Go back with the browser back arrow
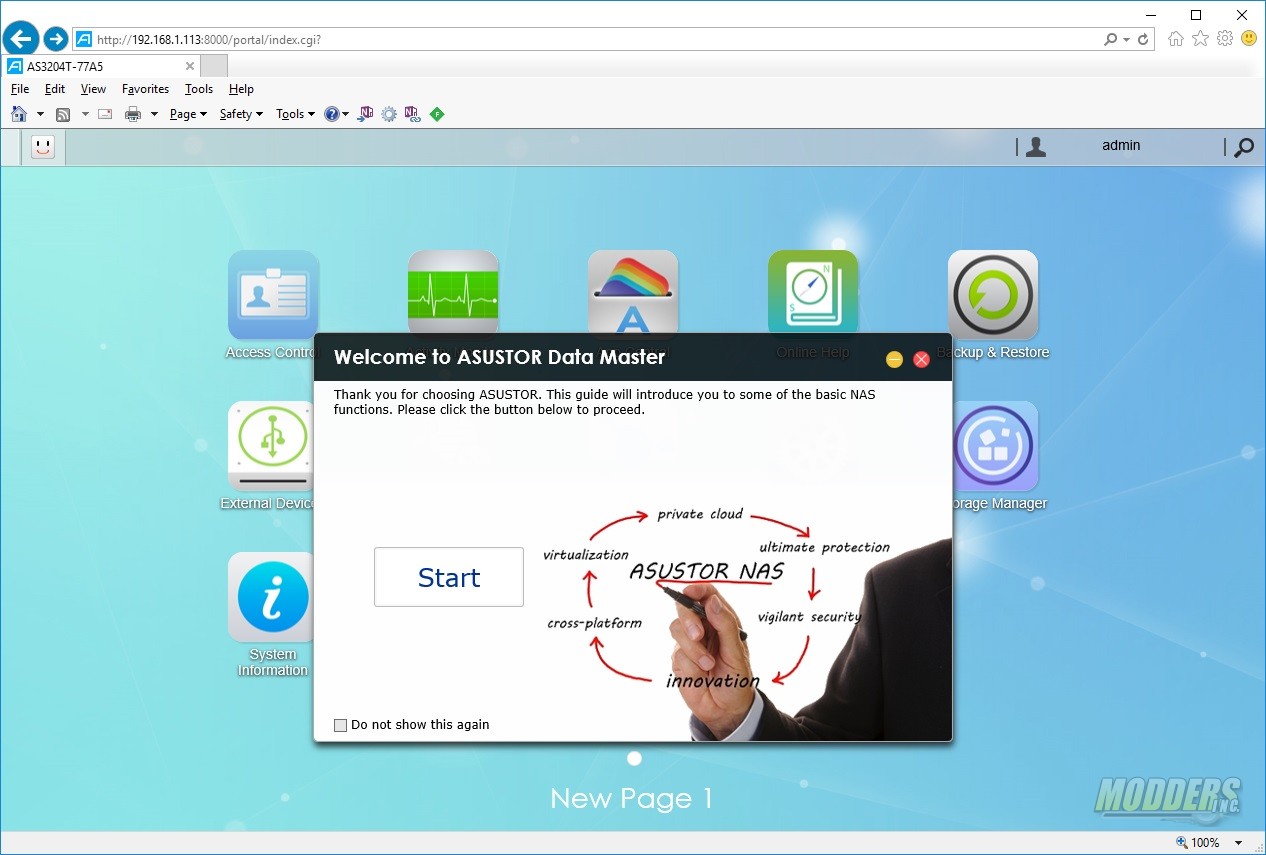Viewport: 1266px width, 855px height. tap(21, 39)
